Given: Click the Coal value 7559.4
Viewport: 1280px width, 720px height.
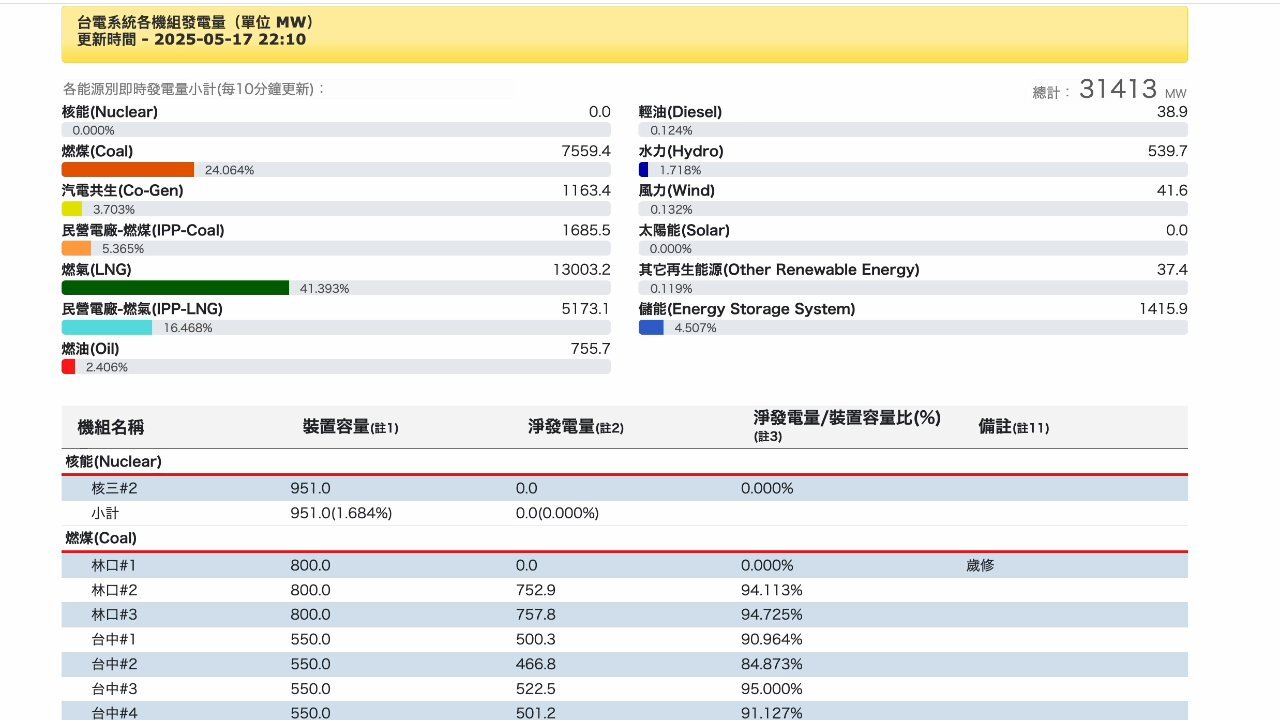Looking at the screenshot, I should tap(586, 151).
